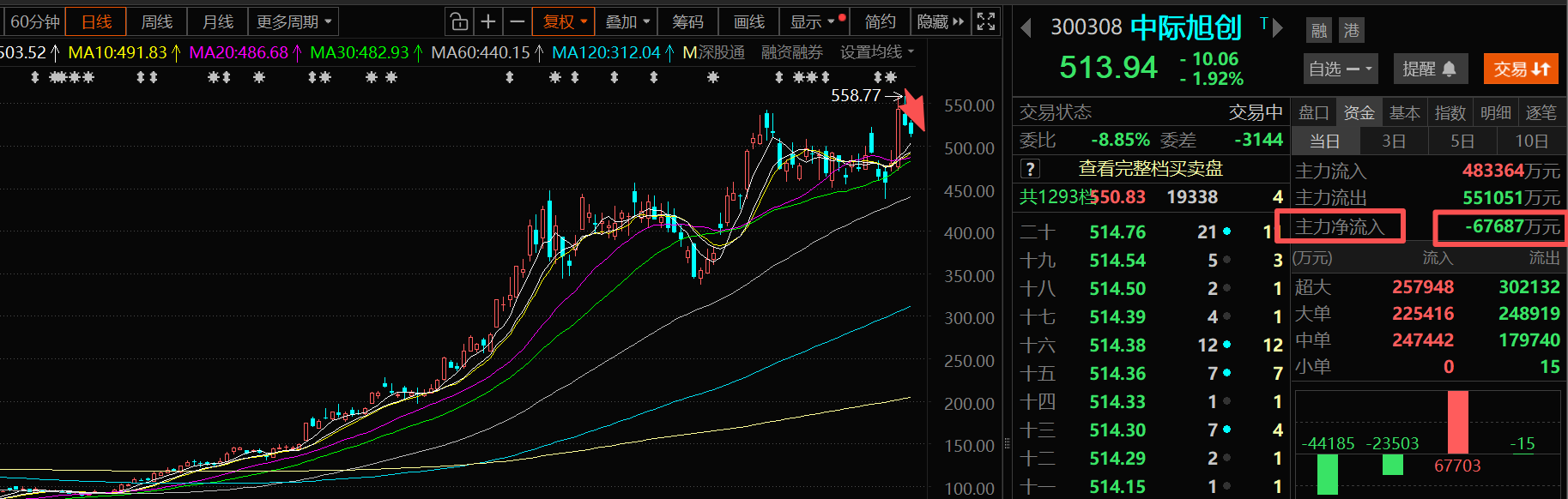Collapse side panel via 隐藏 button

point(941,21)
